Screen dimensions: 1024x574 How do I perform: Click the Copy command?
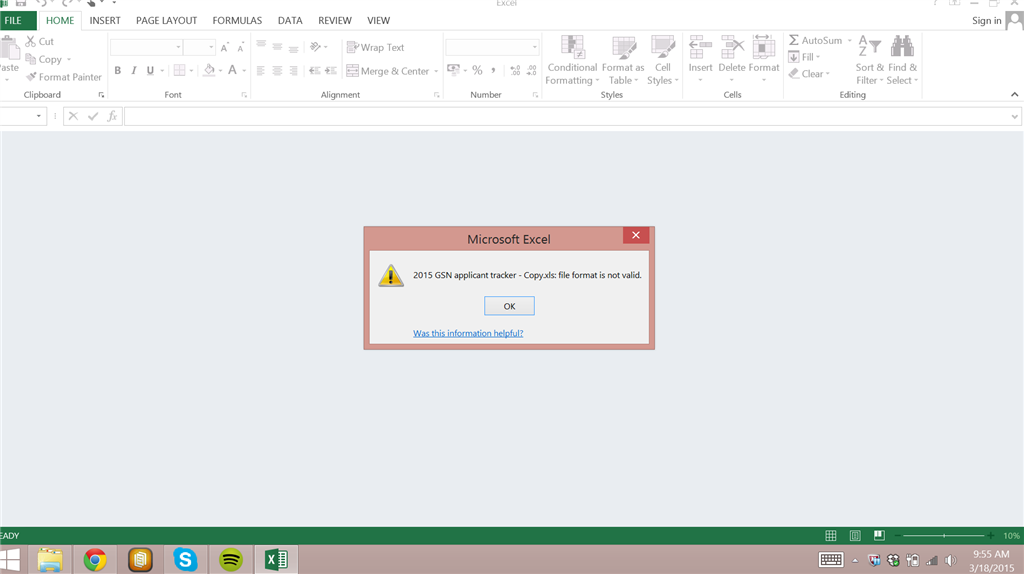(44, 59)
